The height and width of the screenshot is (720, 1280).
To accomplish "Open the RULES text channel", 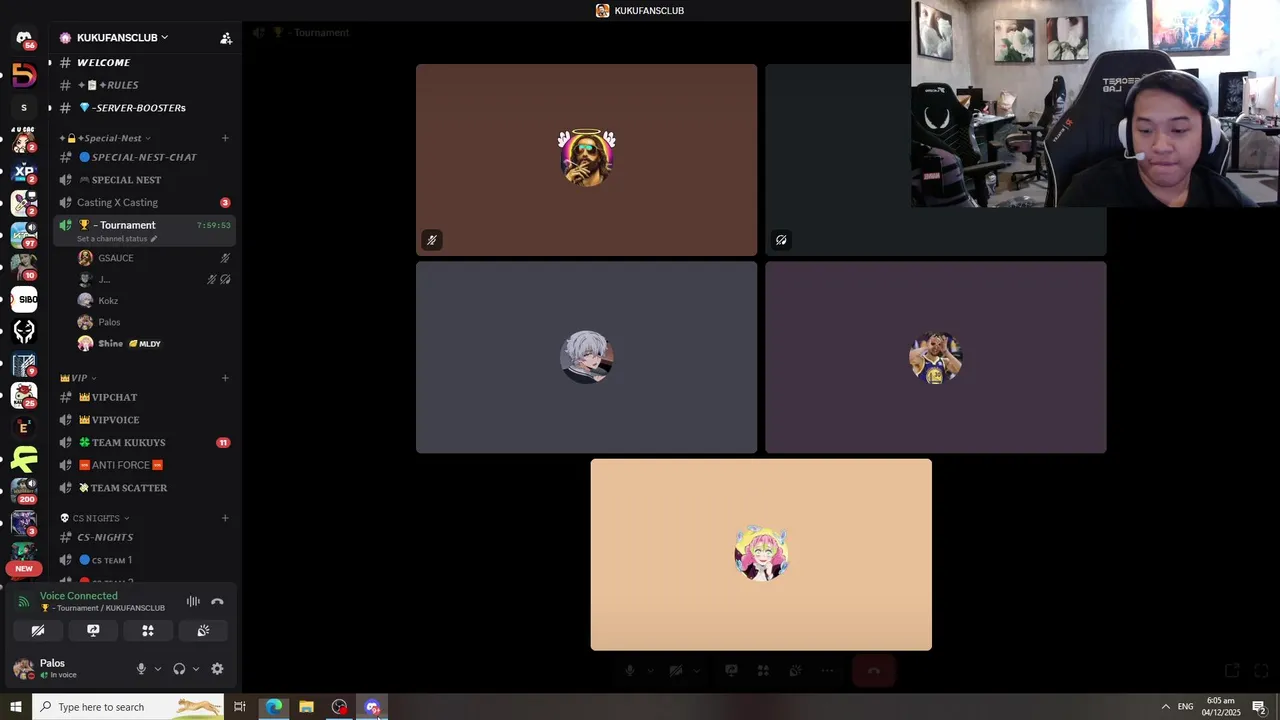I will click(145, 85).
